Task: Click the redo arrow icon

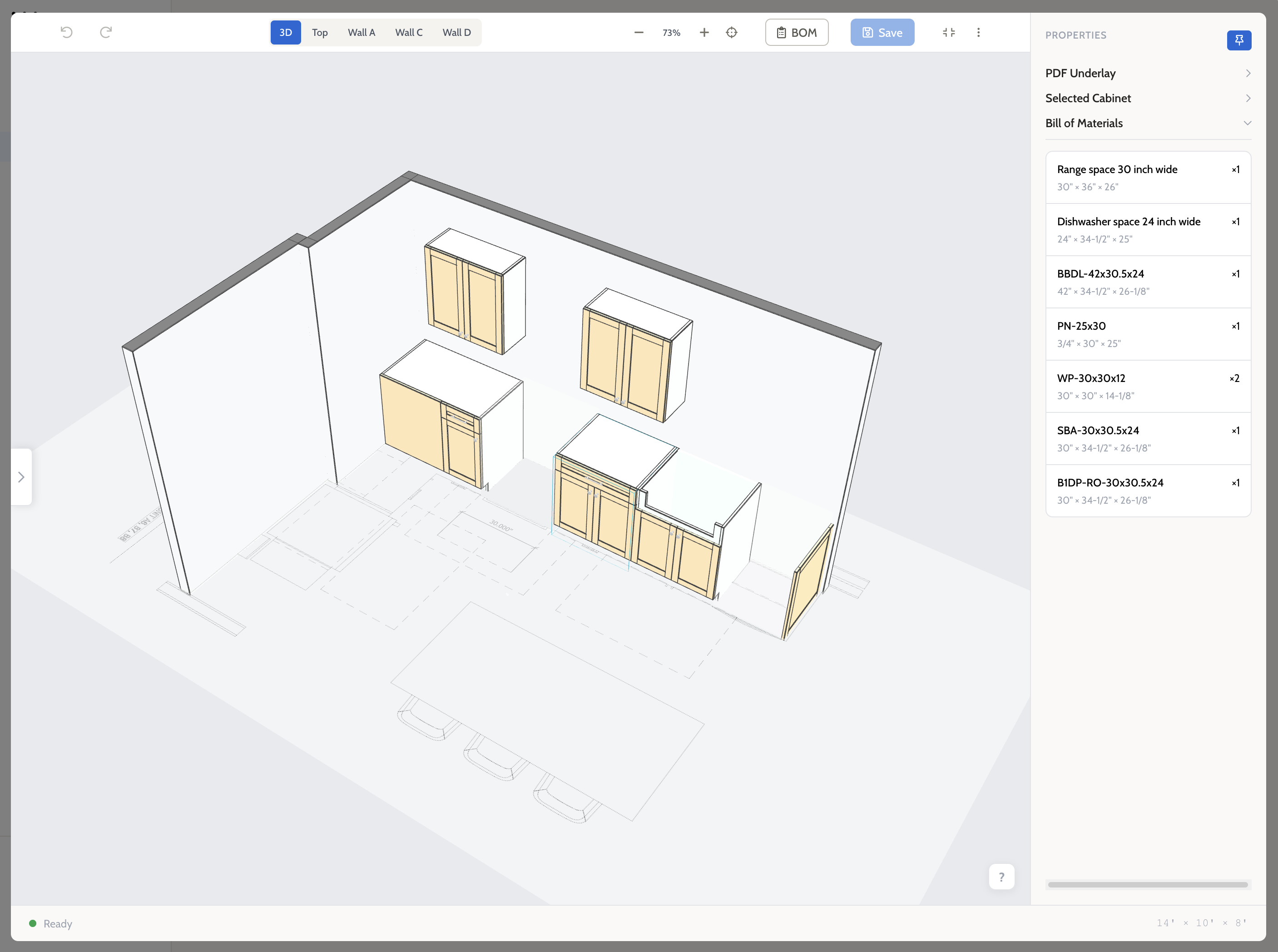Action: (x=106, y=32)
